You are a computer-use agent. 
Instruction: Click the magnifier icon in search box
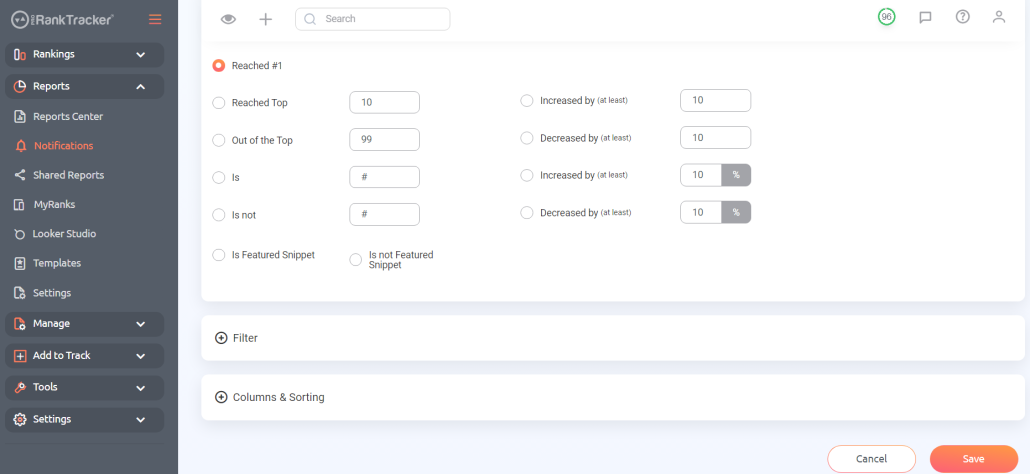click(x=310, y=19)
